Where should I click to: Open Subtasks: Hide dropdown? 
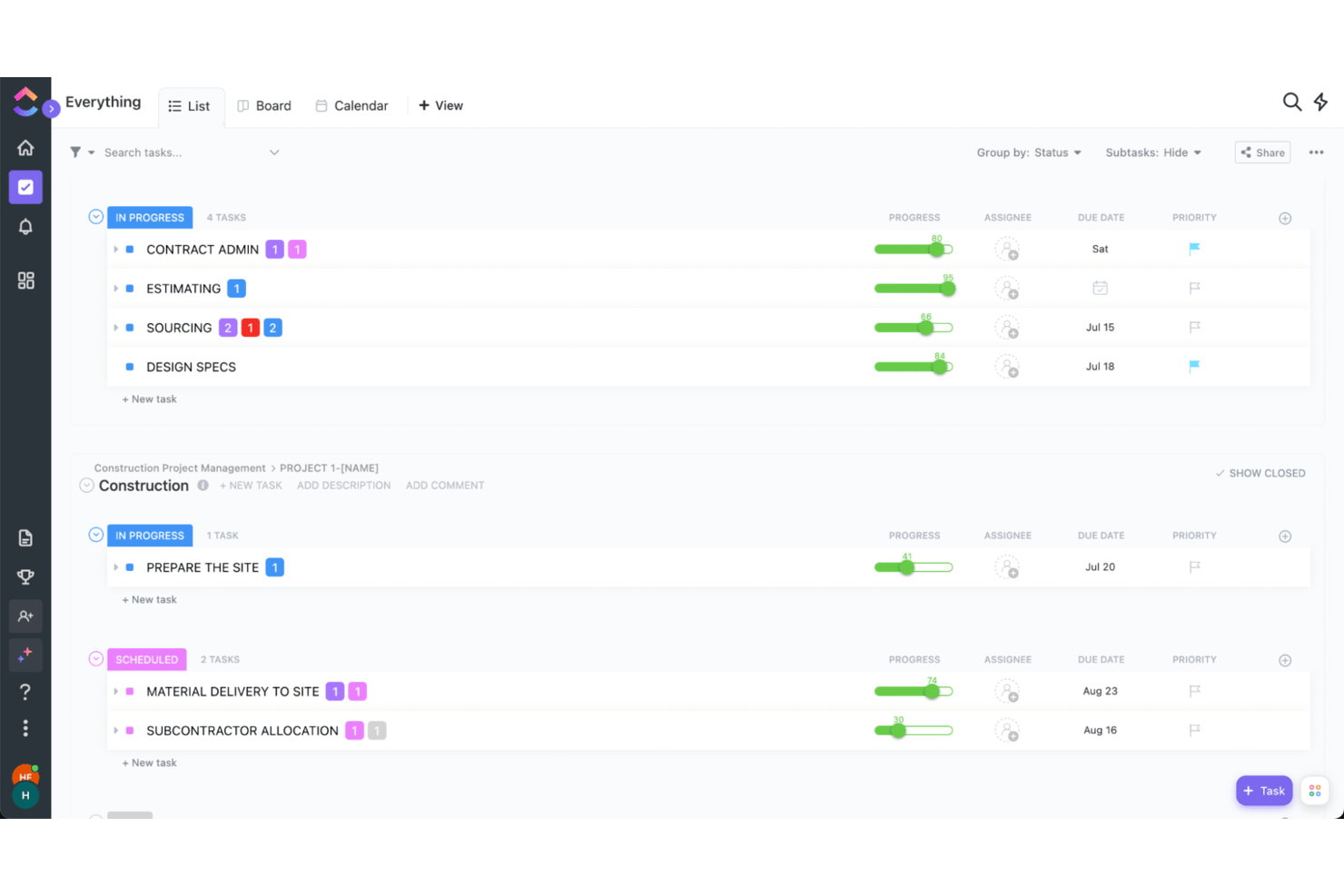(1153, 153)
